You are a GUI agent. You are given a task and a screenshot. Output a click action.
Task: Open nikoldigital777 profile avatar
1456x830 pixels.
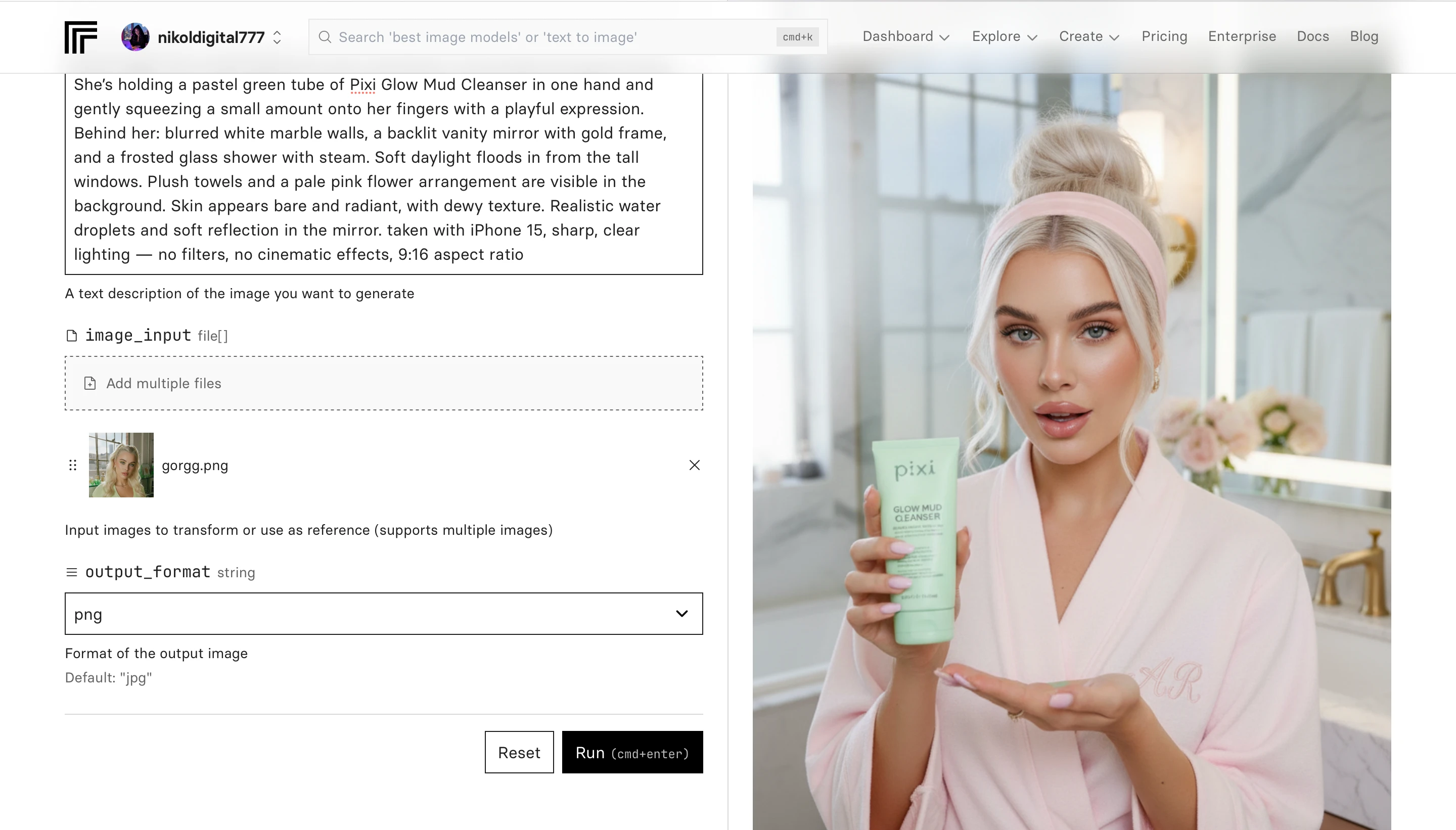(x=135, y=37)
